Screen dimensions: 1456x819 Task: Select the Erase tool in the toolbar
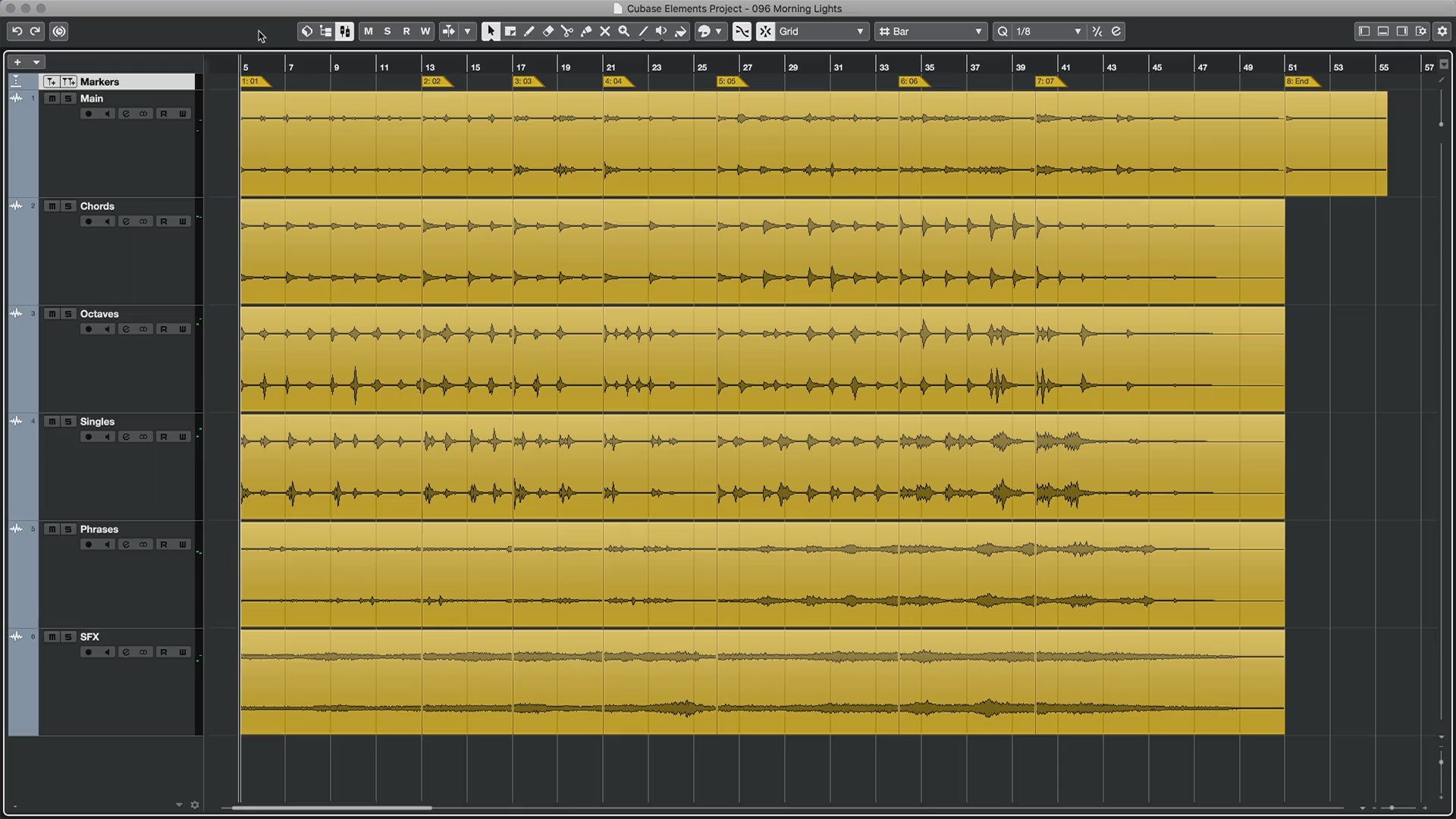tap(548, 31)
